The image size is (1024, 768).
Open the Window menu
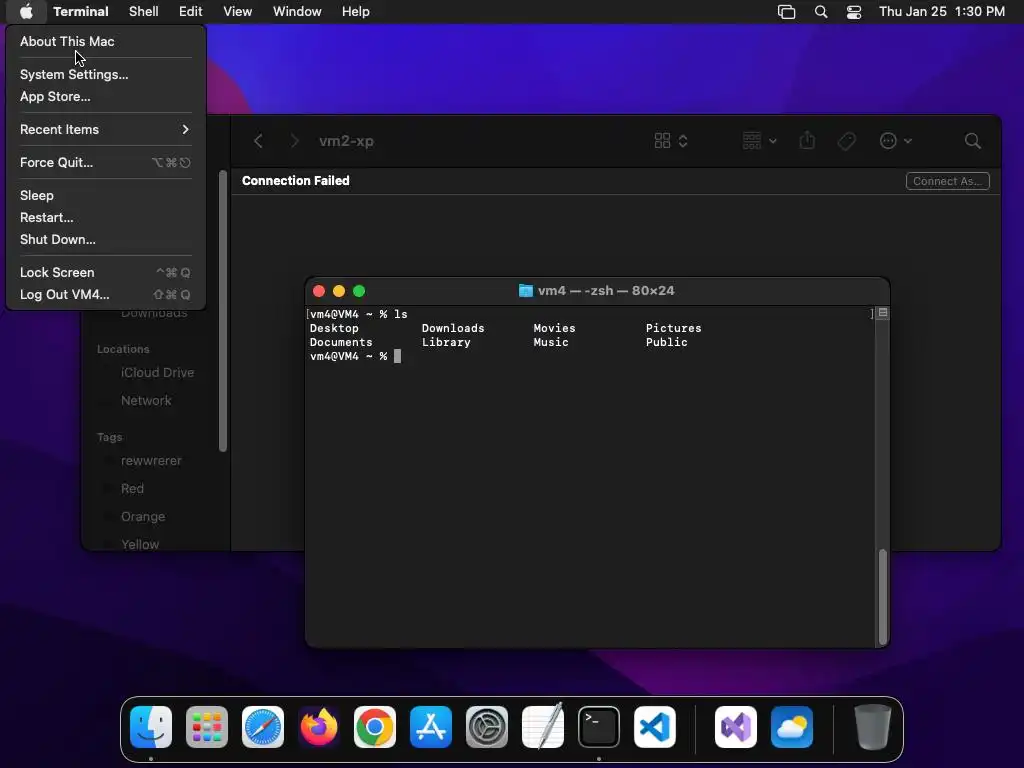click(x=297, y=11)
